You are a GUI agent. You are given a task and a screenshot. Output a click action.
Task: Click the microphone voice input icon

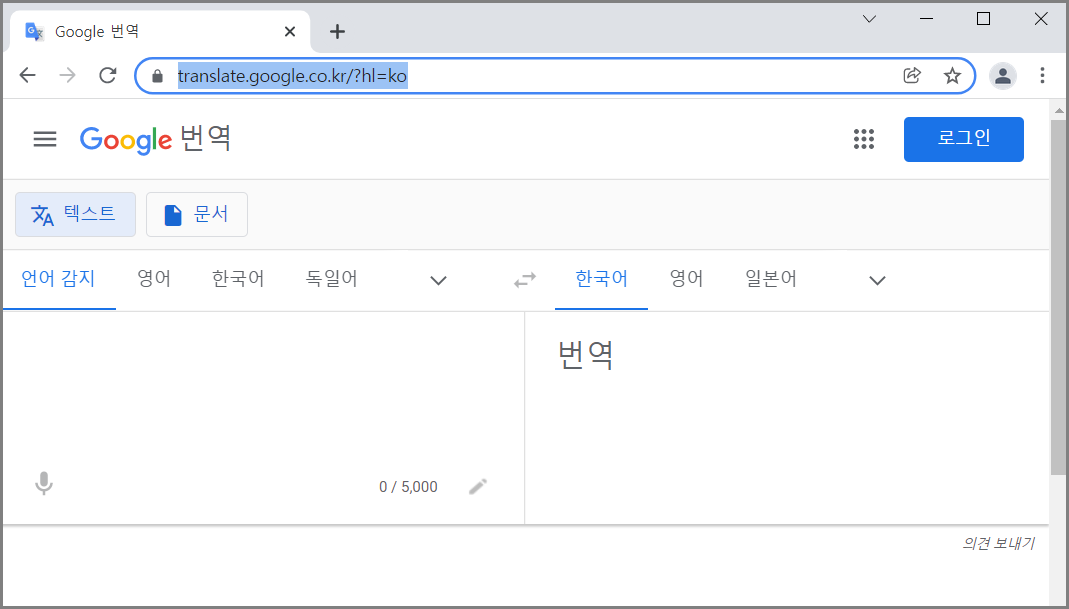pos(44,484)
